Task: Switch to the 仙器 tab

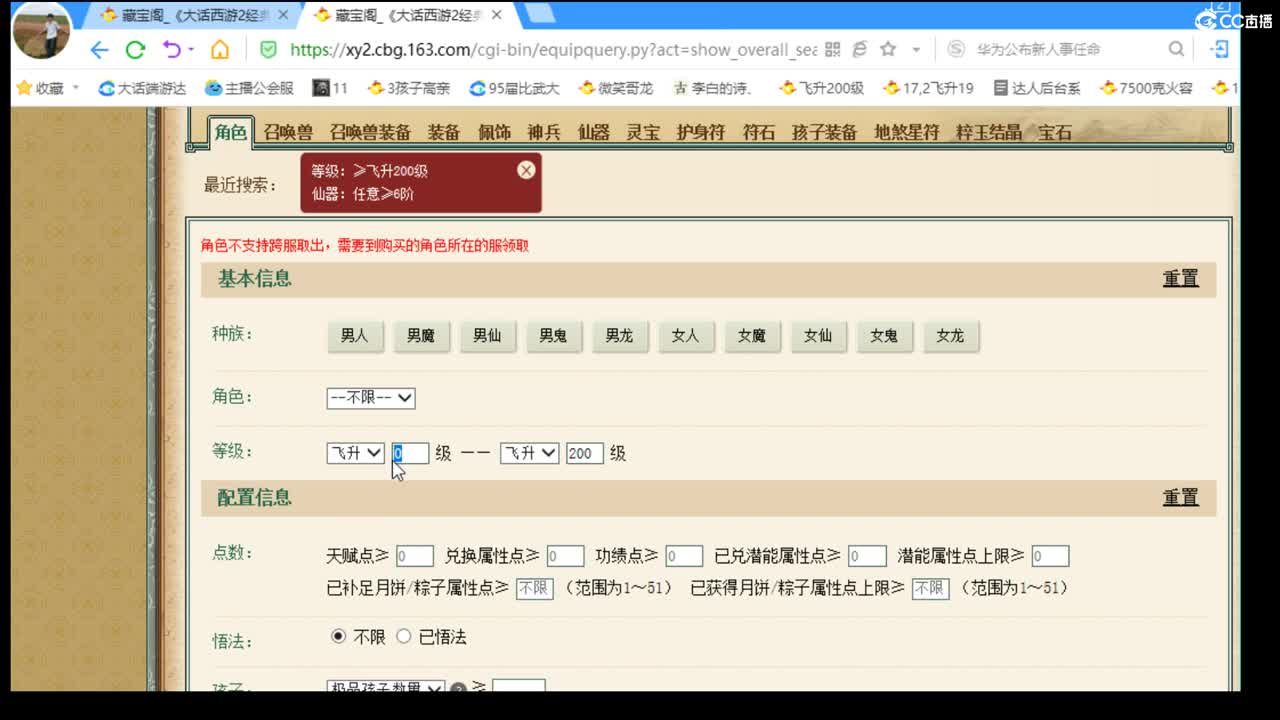Action: tap(594, 132)
